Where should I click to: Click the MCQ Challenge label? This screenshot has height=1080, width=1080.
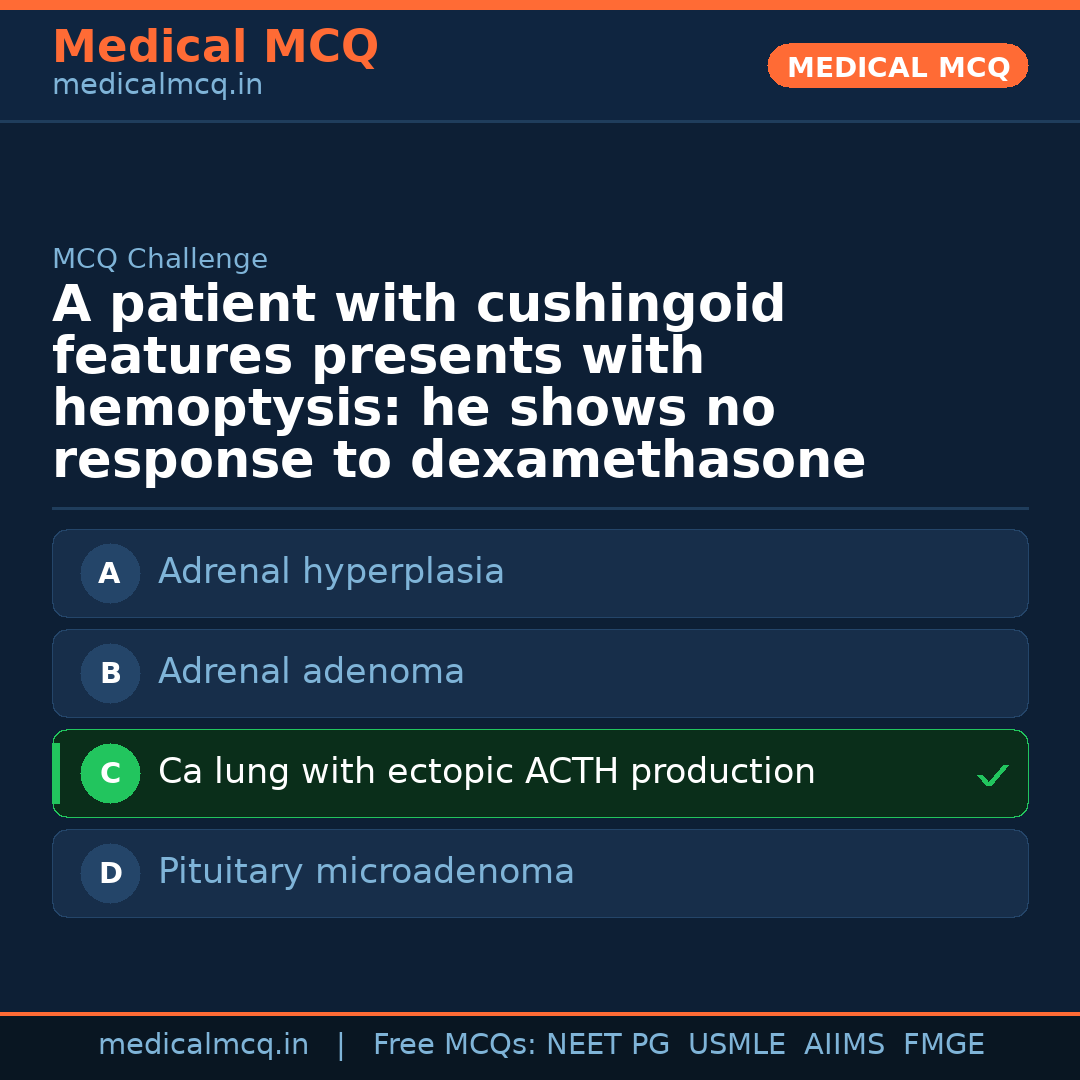coord(160,260)
